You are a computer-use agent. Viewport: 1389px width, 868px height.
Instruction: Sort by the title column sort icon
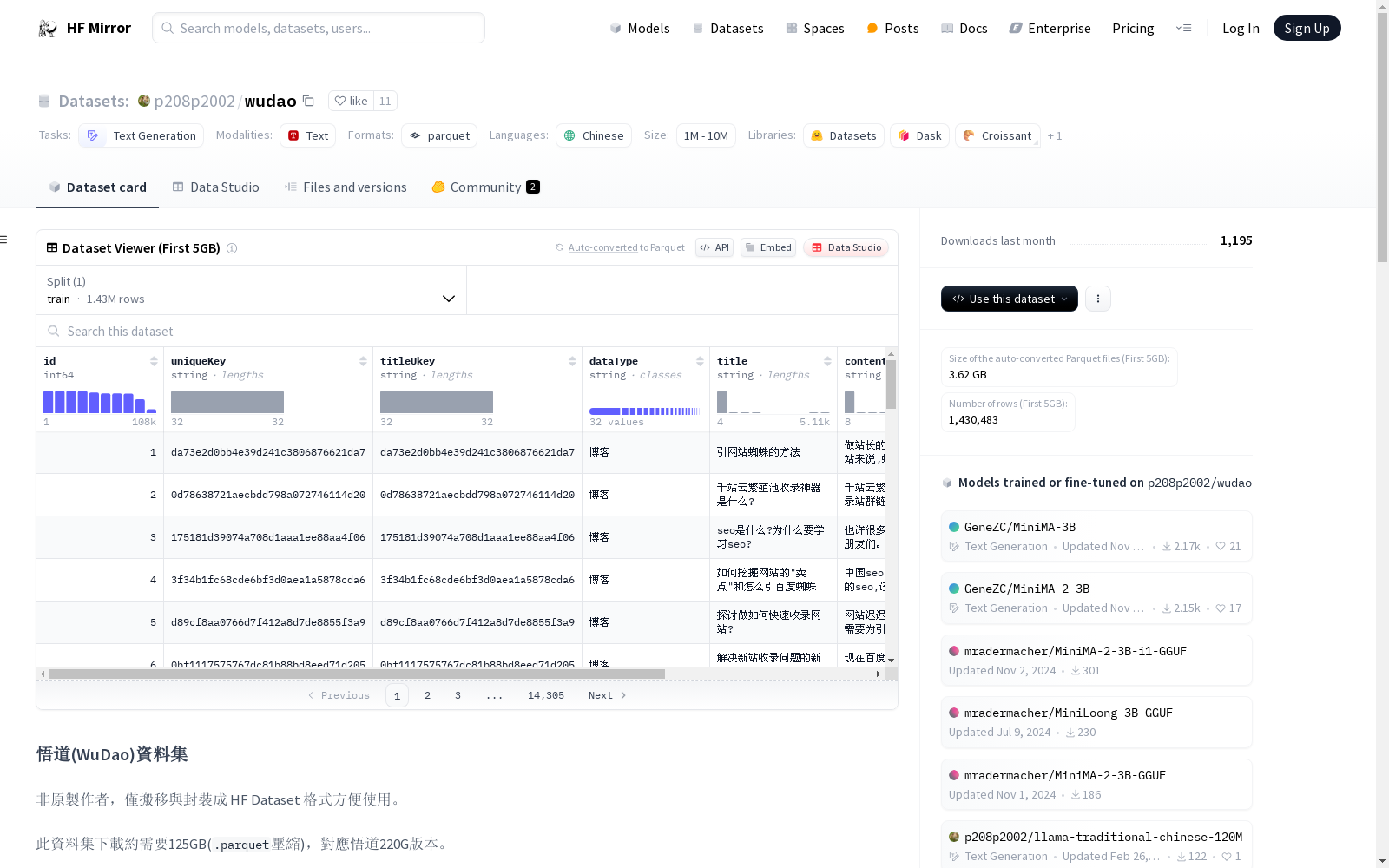(x=827, y=361)
